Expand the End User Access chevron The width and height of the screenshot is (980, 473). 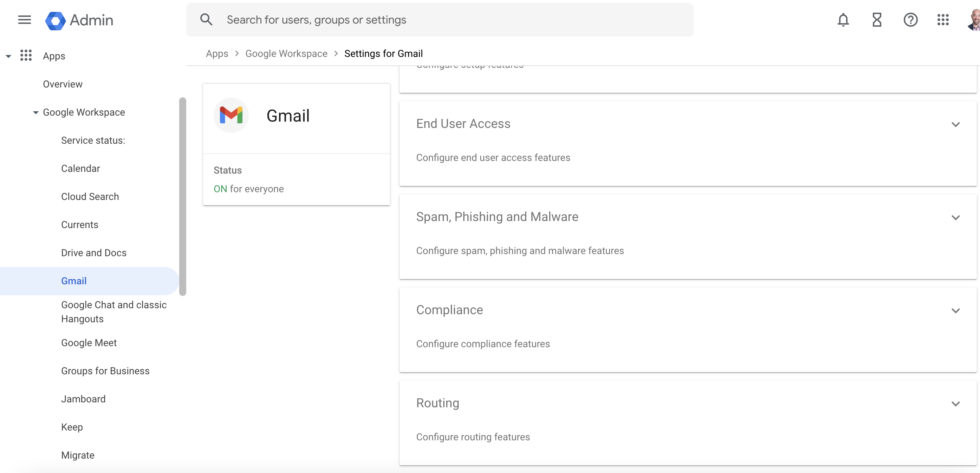[955, 124]
